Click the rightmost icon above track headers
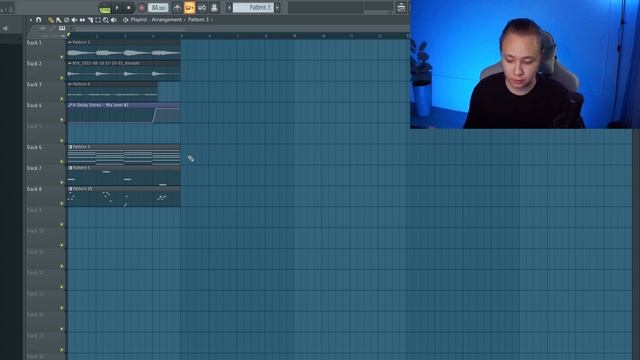The width and height of the screenshot is (640, 360). point(62,28)
